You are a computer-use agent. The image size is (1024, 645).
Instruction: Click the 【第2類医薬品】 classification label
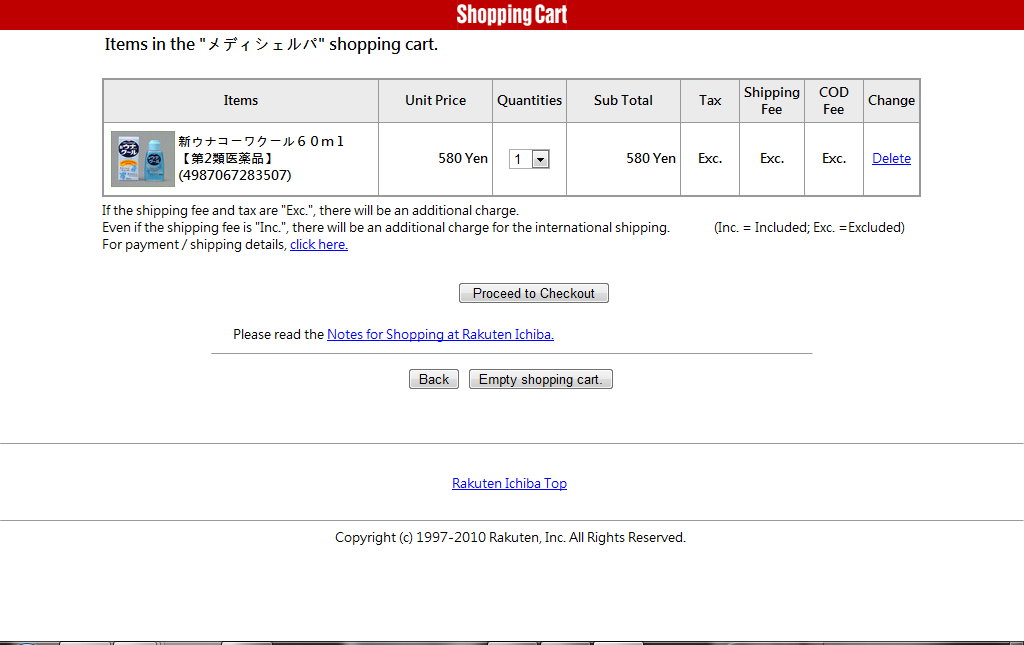click(x=226, y=158)
